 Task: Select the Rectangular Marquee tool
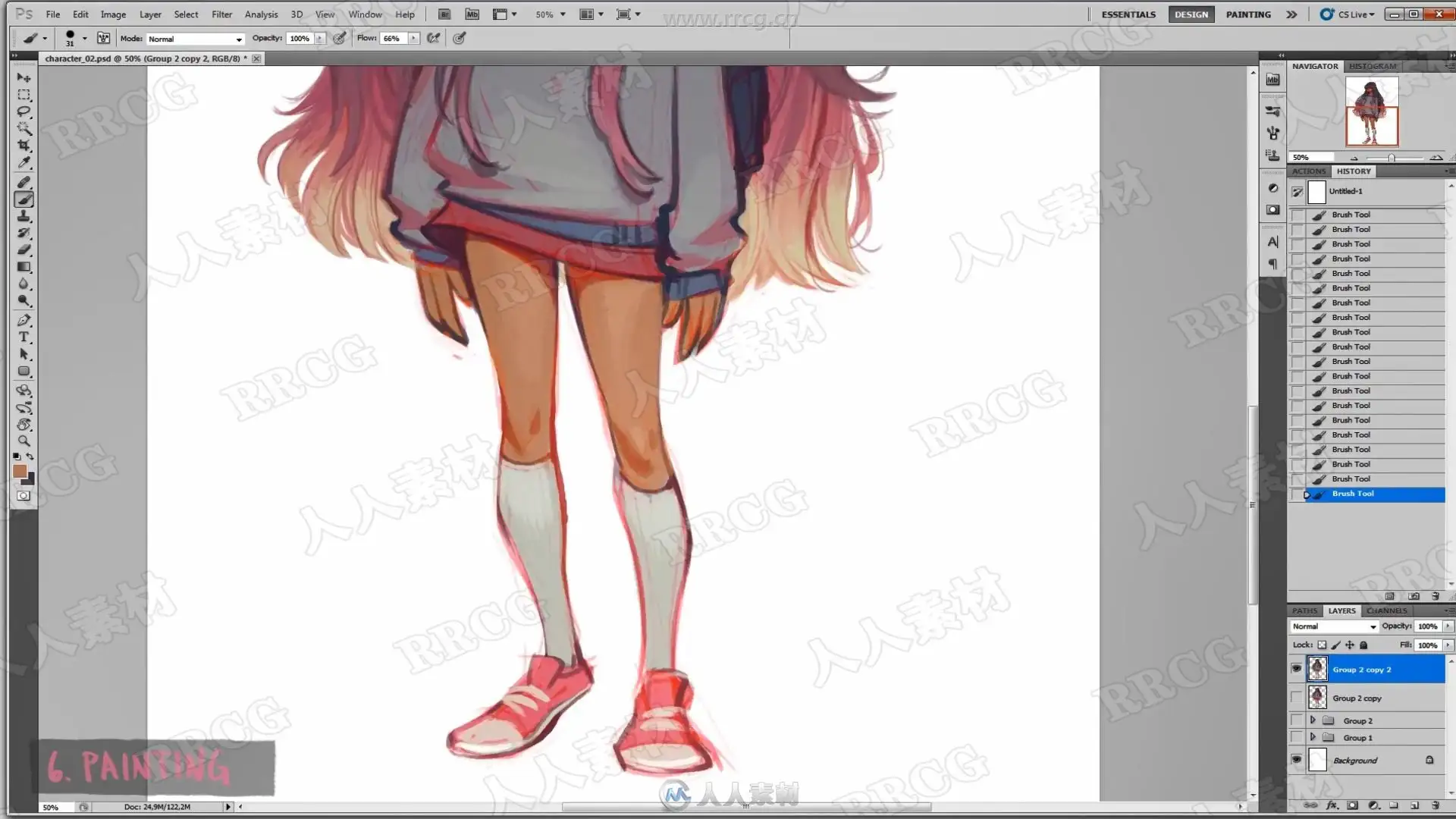(24, 95)
